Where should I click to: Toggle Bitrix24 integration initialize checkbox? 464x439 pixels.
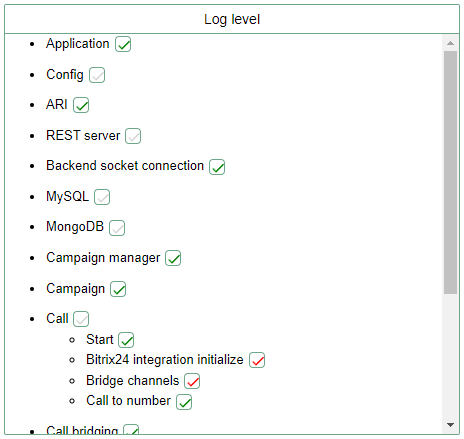click(257, 360)
